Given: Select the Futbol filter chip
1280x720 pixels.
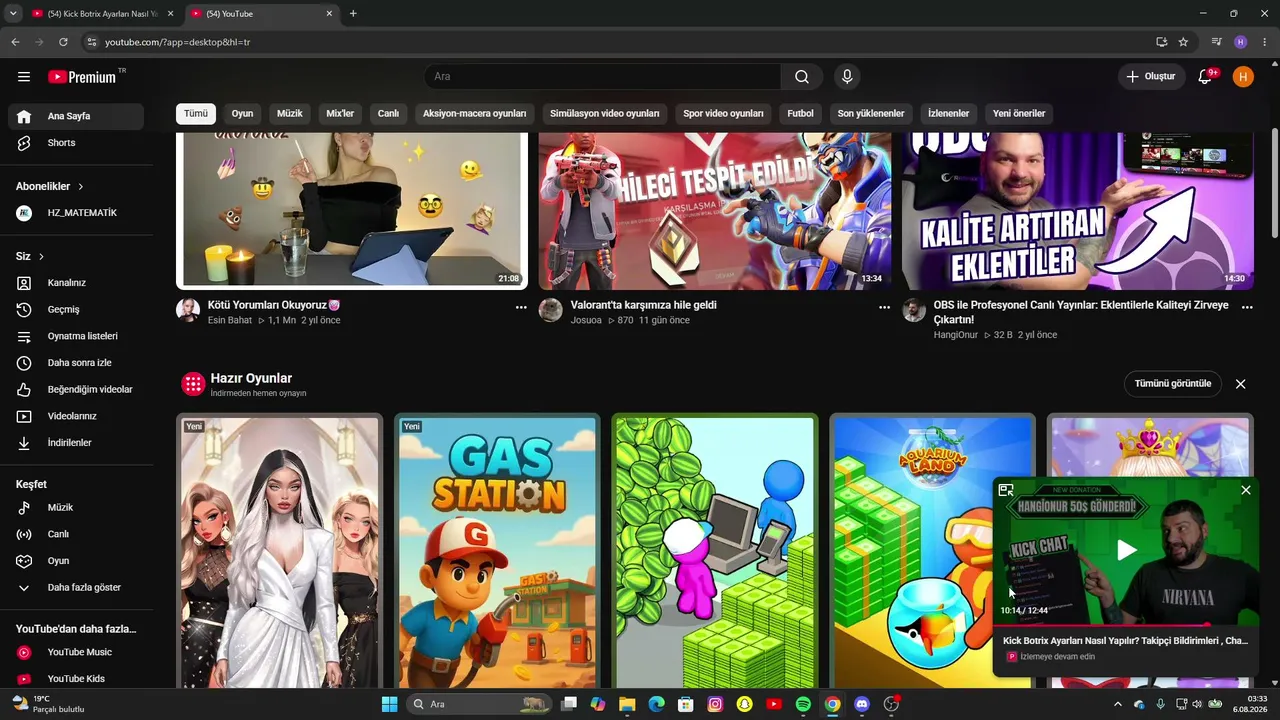Looking at the screenshot, I should point(800,114).
